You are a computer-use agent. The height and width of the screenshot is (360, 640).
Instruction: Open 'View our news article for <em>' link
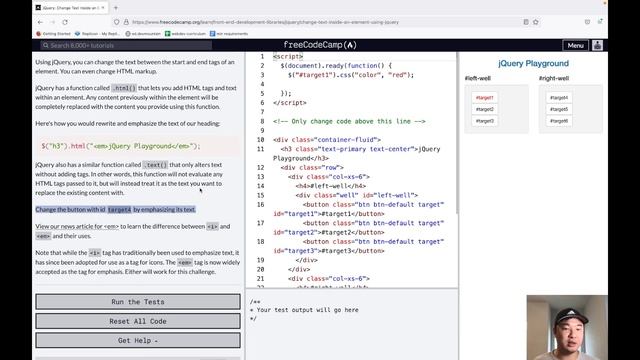pos(77,226)
